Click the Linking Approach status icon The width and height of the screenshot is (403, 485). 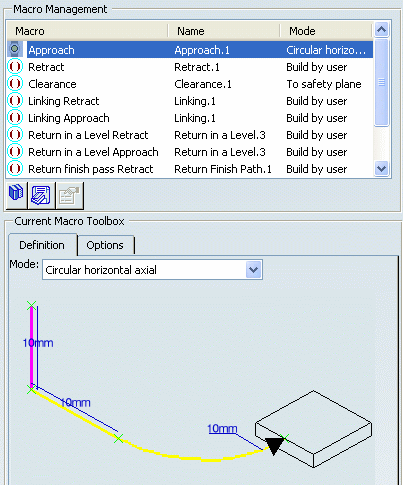(x=15, y=118)
